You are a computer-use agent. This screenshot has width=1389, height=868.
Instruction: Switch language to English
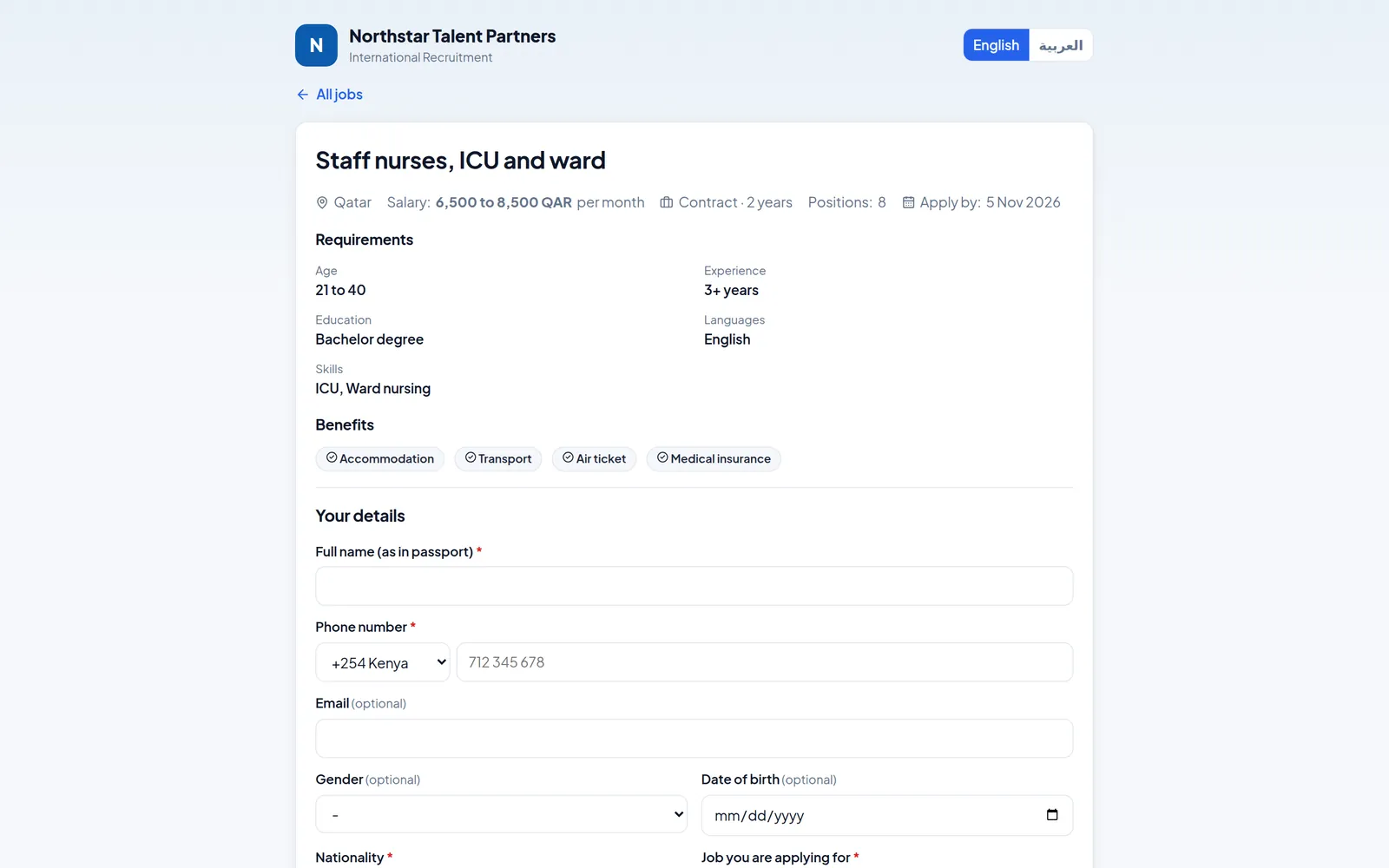996,45
